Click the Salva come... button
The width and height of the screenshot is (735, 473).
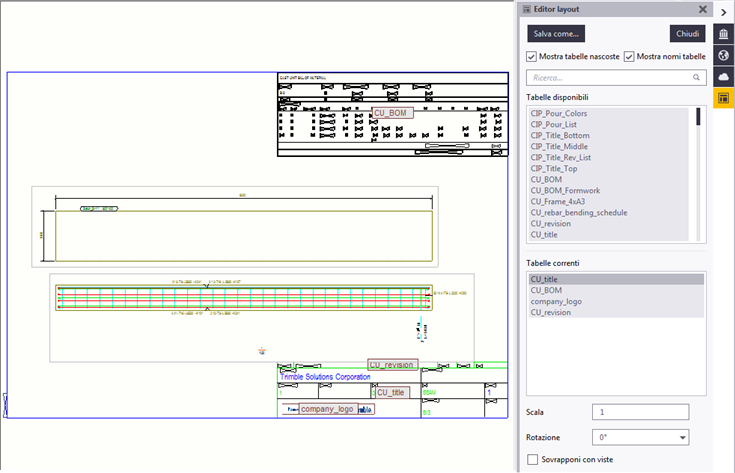click(x=557, y=33)
